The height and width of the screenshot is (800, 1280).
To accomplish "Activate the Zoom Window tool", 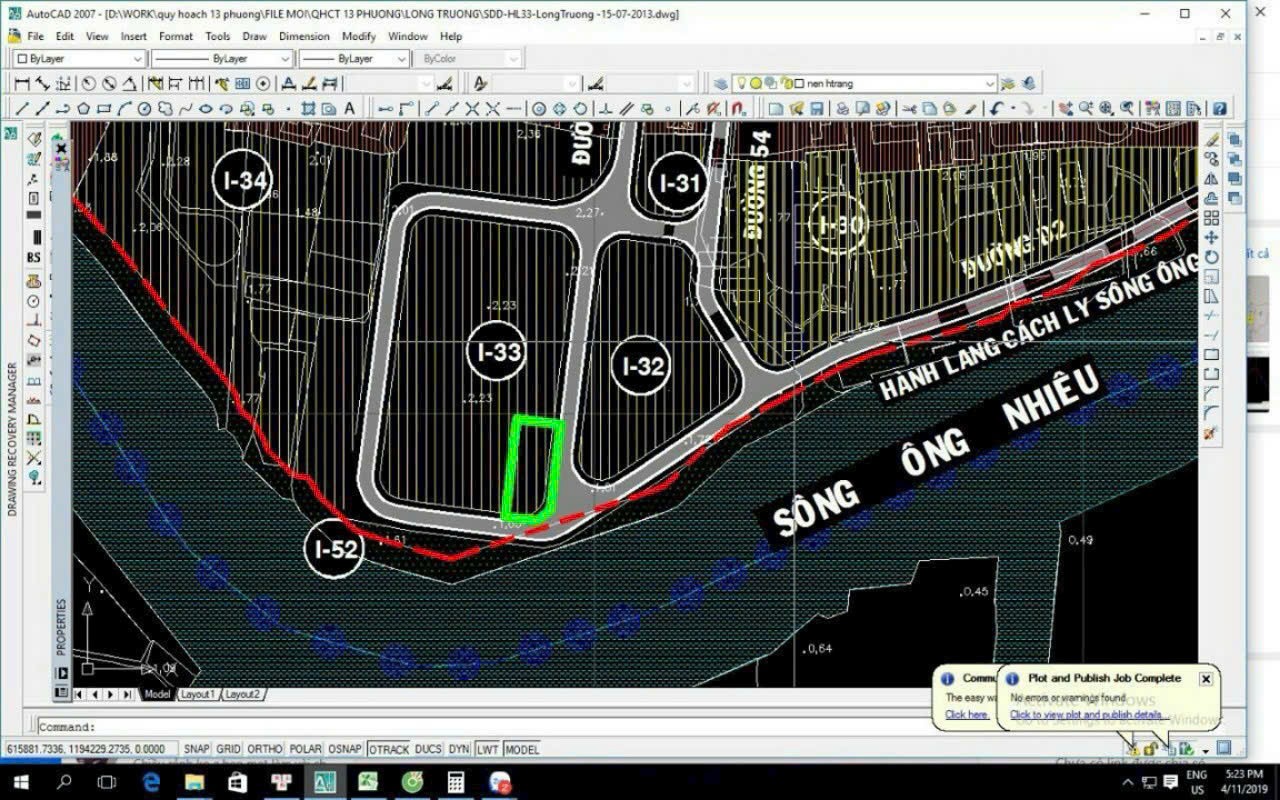I will pyautogui.click(x=1104, y=108).
